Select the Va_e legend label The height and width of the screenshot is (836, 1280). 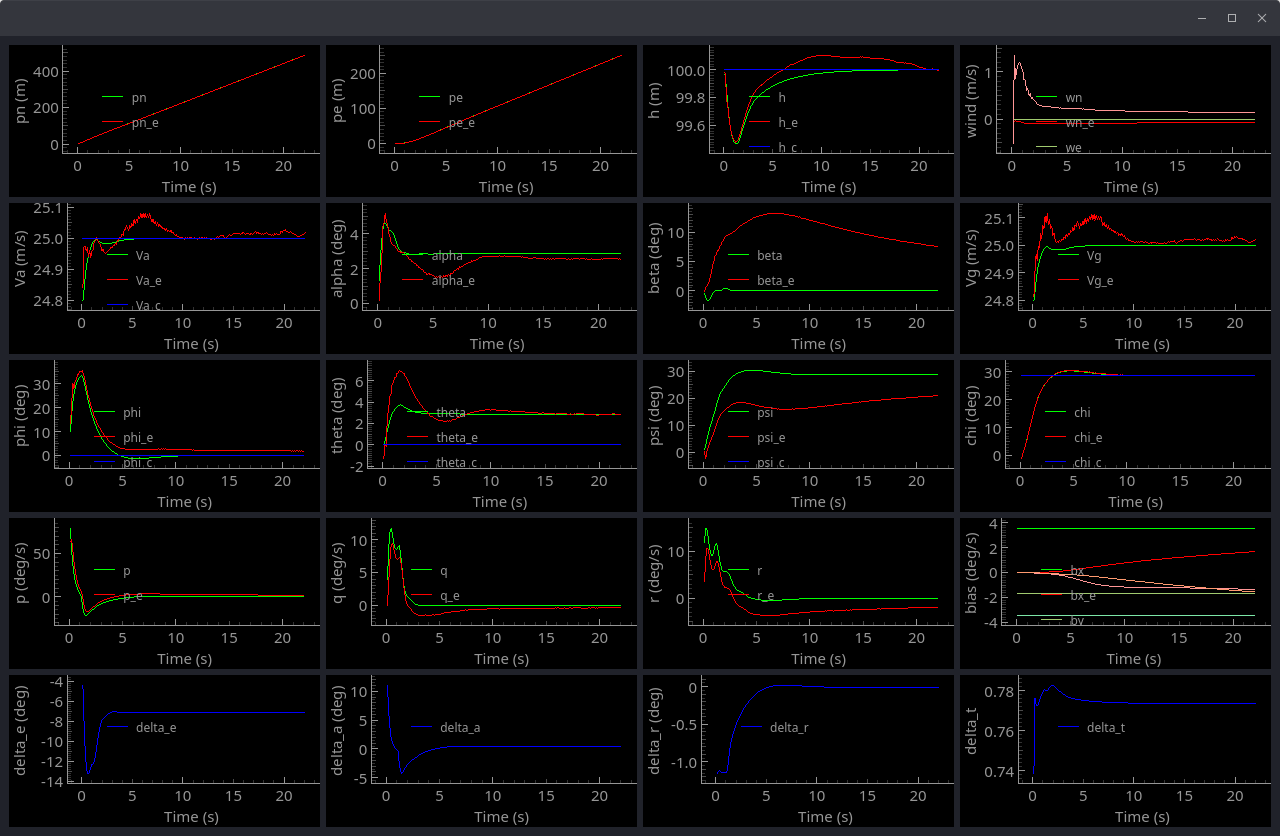point(148,281)
